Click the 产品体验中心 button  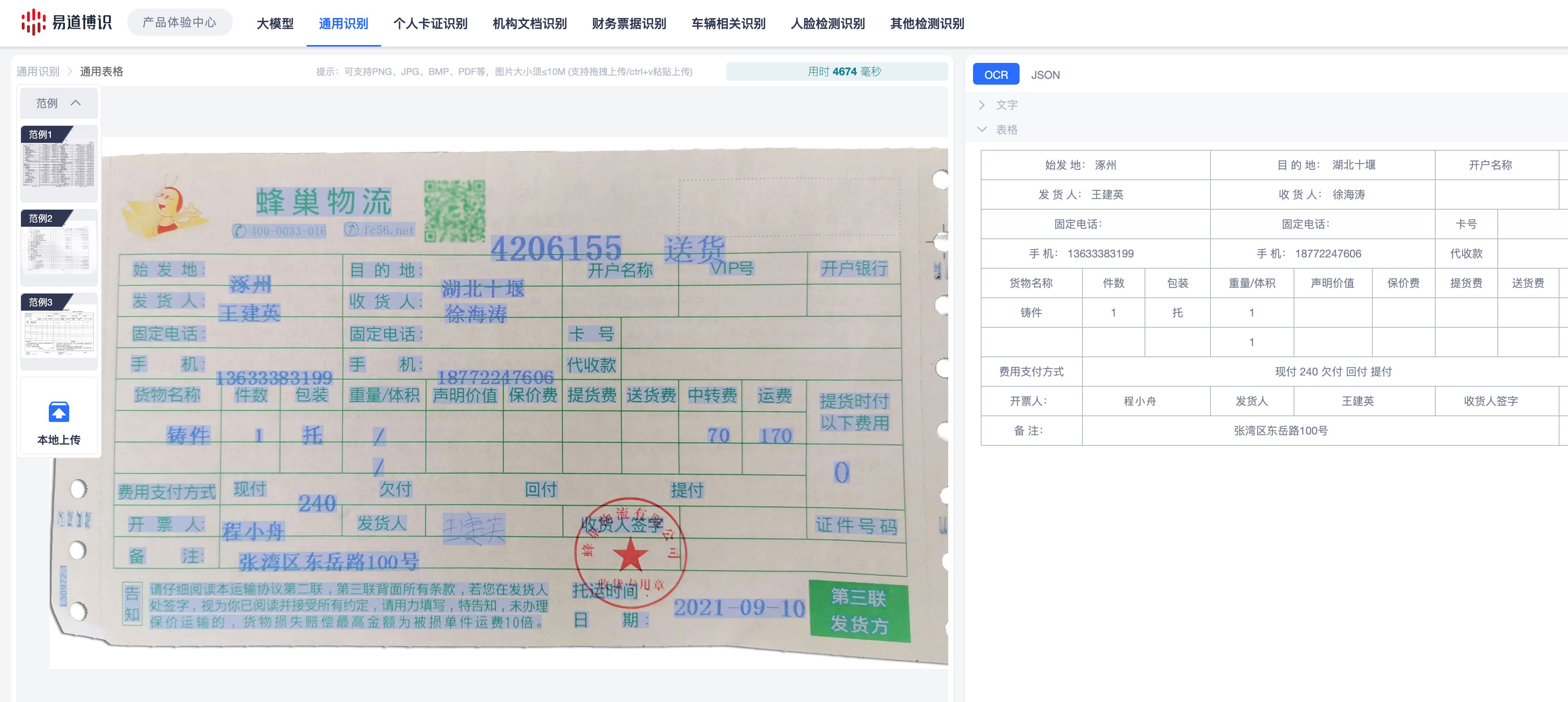pyautogui.click(x=180, y=23)
